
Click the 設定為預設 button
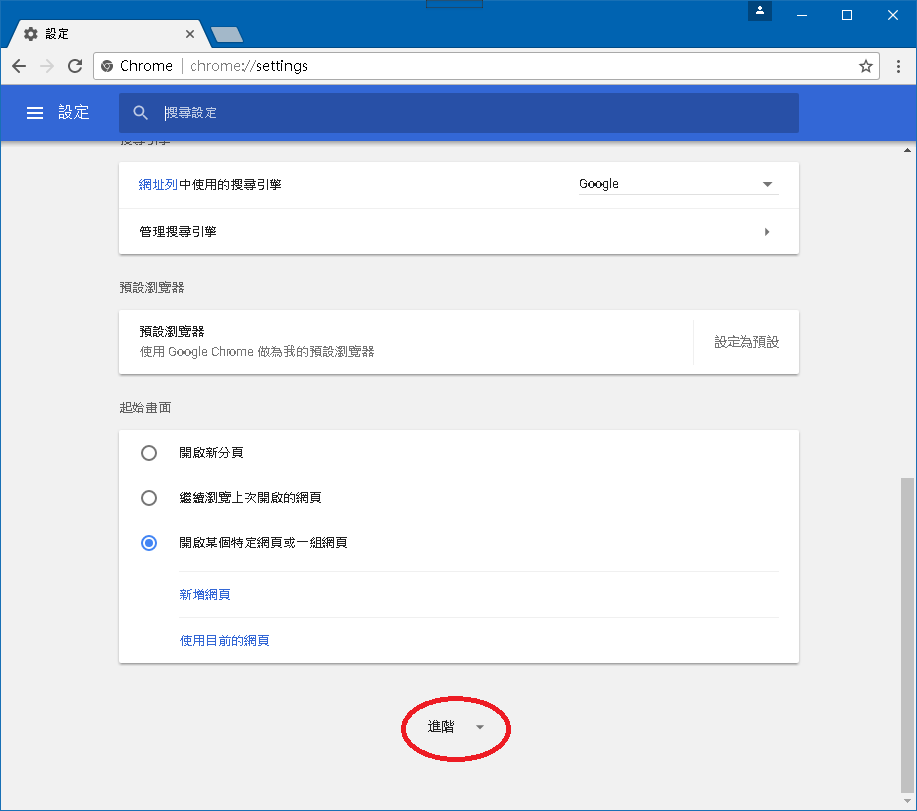[746, 342]
